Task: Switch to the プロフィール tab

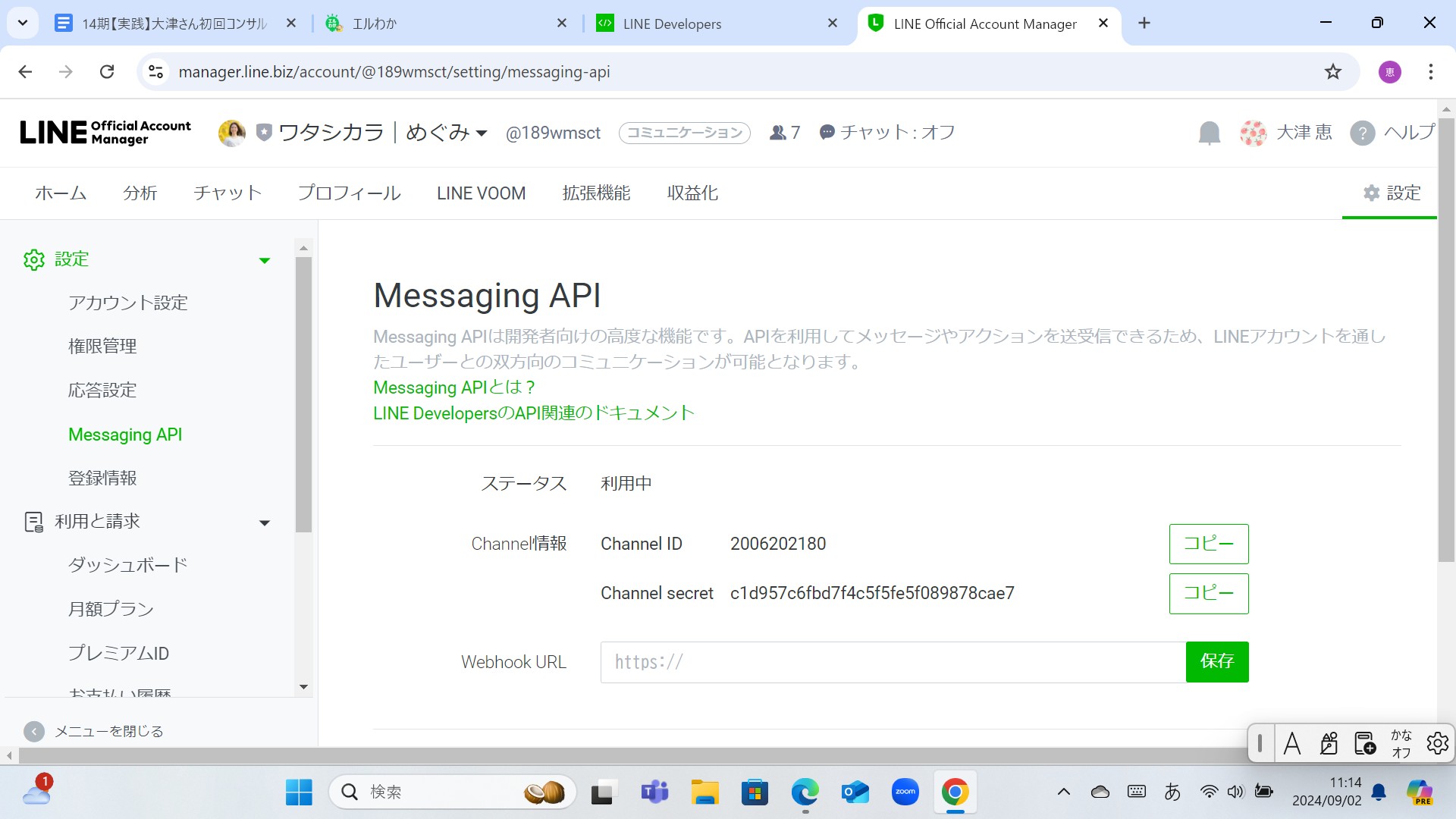Action: click(x=350, y=193)
